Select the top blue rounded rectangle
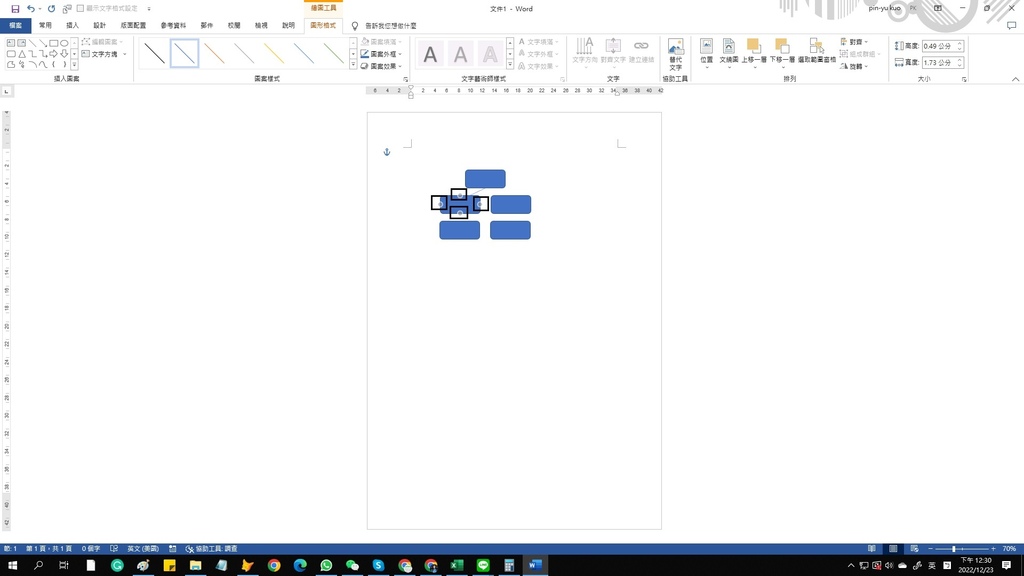The image size is (1024, 576). click(485, 179)
